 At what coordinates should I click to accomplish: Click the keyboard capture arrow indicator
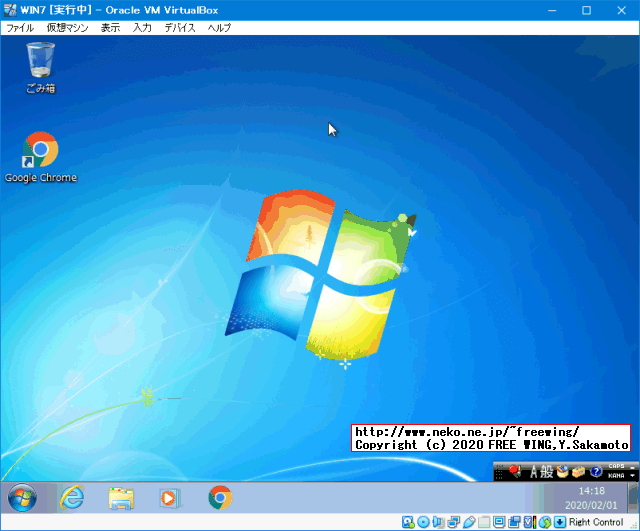pyautogui.click(x=560, y=522)
